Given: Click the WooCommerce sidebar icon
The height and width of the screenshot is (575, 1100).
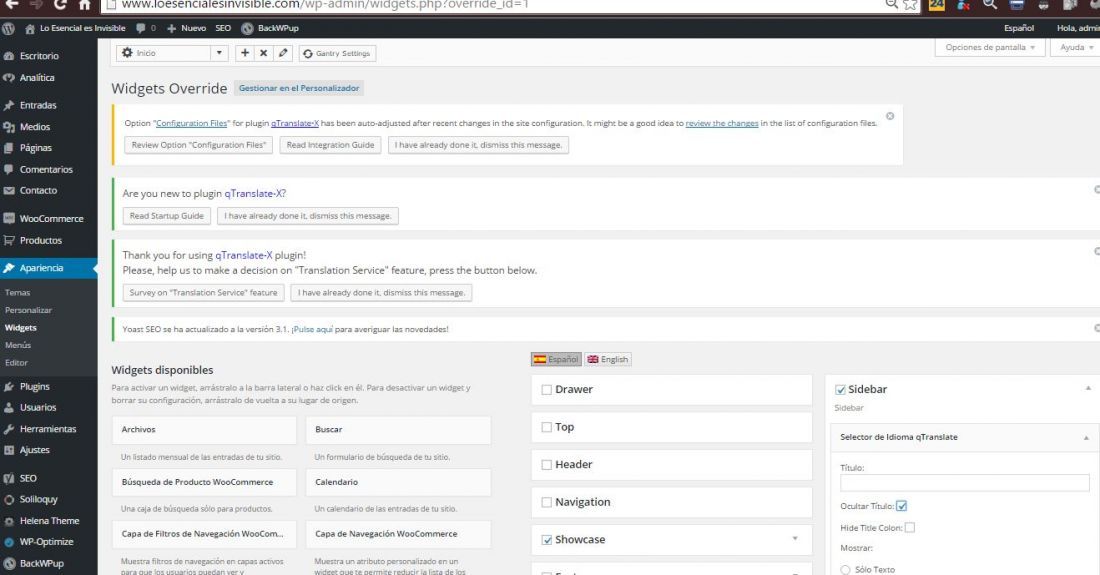Looking at the screenshot, I should [x=9, y=219].
